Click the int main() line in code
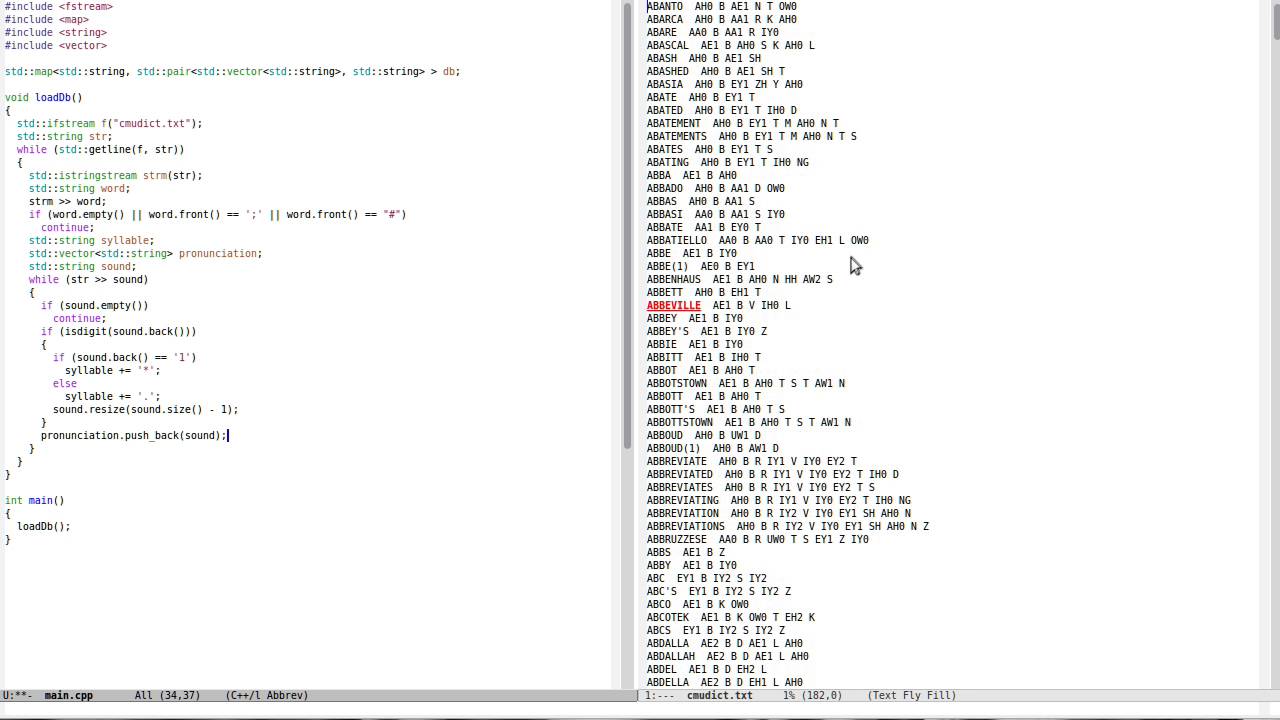 coord(35,500)
